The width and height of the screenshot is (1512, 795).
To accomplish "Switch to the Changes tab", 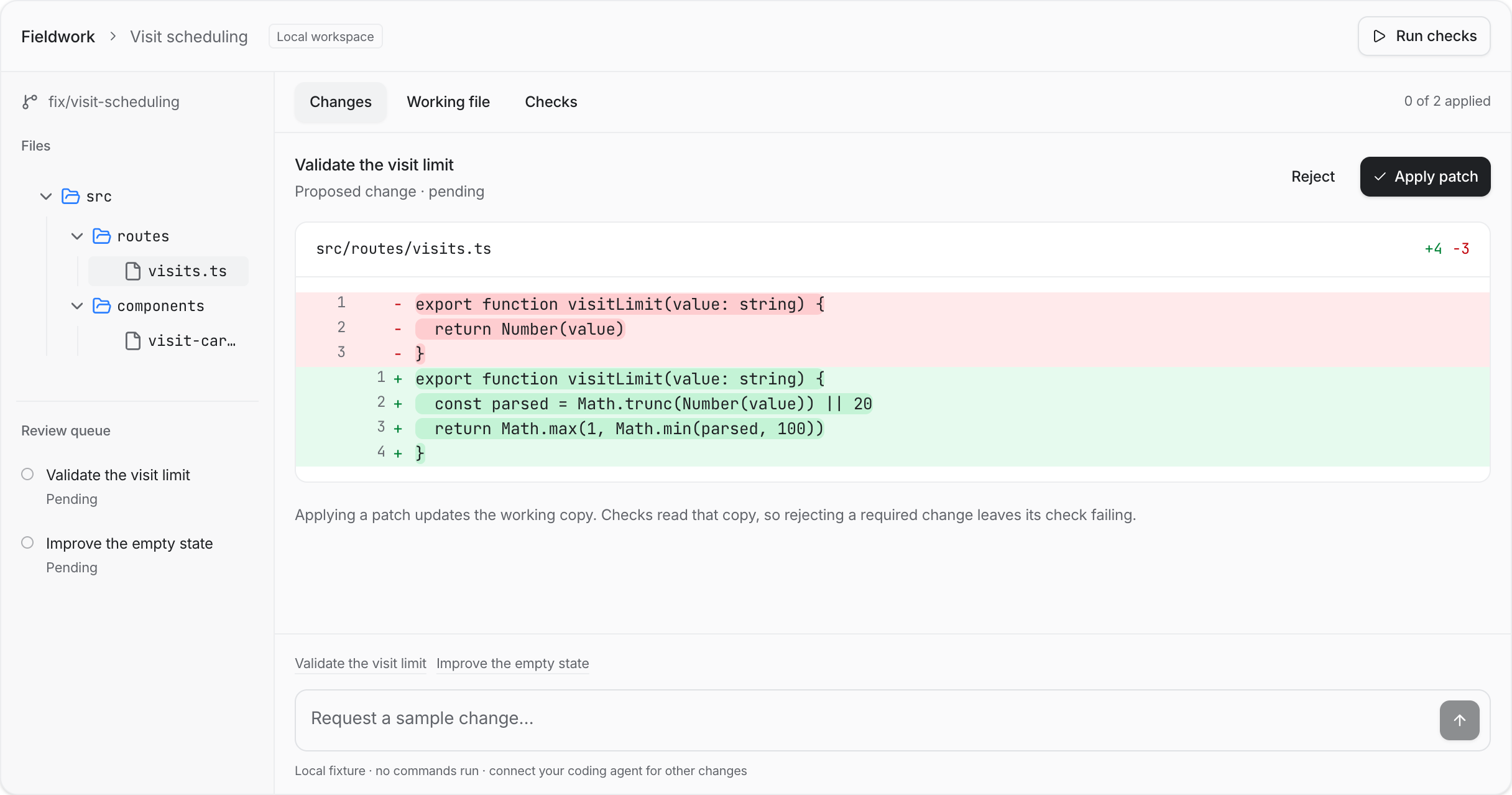I will click(x=341, y=102).
